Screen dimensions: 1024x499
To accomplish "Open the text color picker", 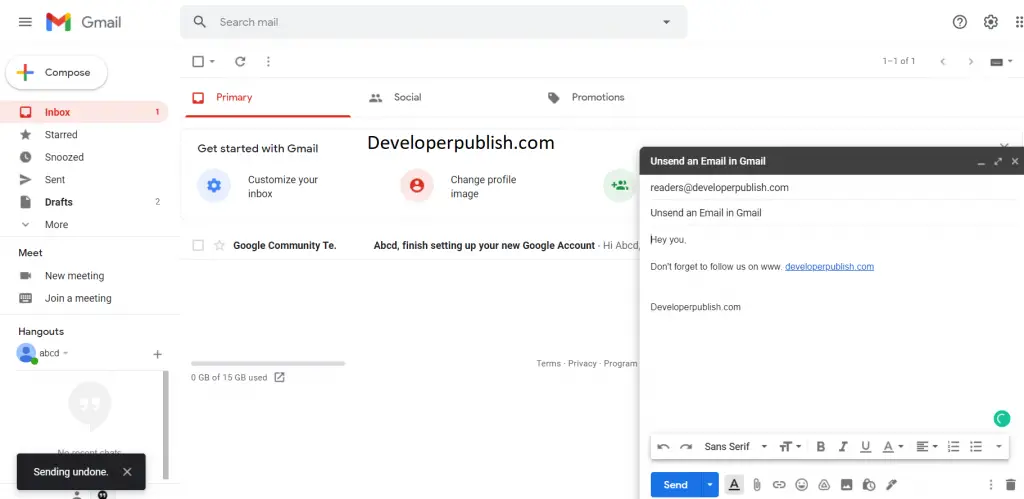I will pyautogui.click(x=893, y=447).
